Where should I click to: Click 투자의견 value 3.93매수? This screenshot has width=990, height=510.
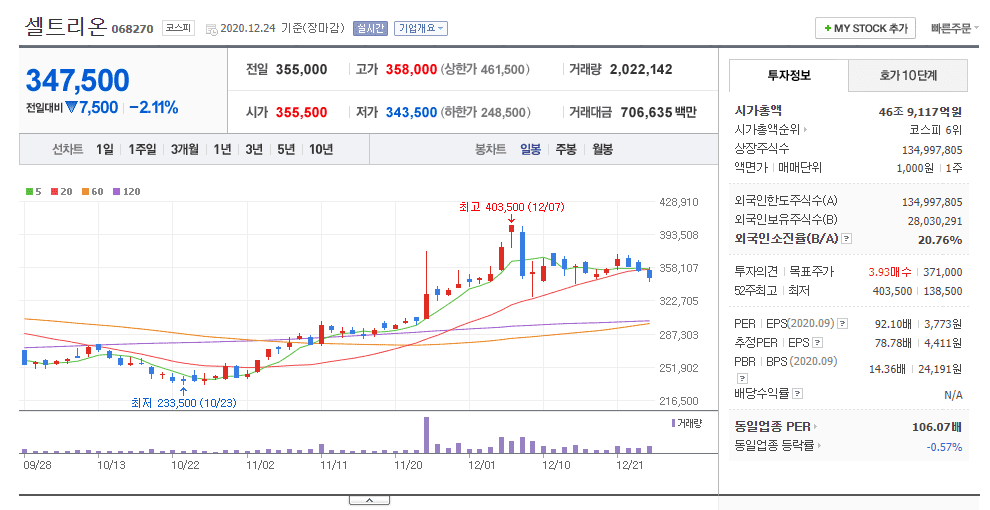click(890, 272)
